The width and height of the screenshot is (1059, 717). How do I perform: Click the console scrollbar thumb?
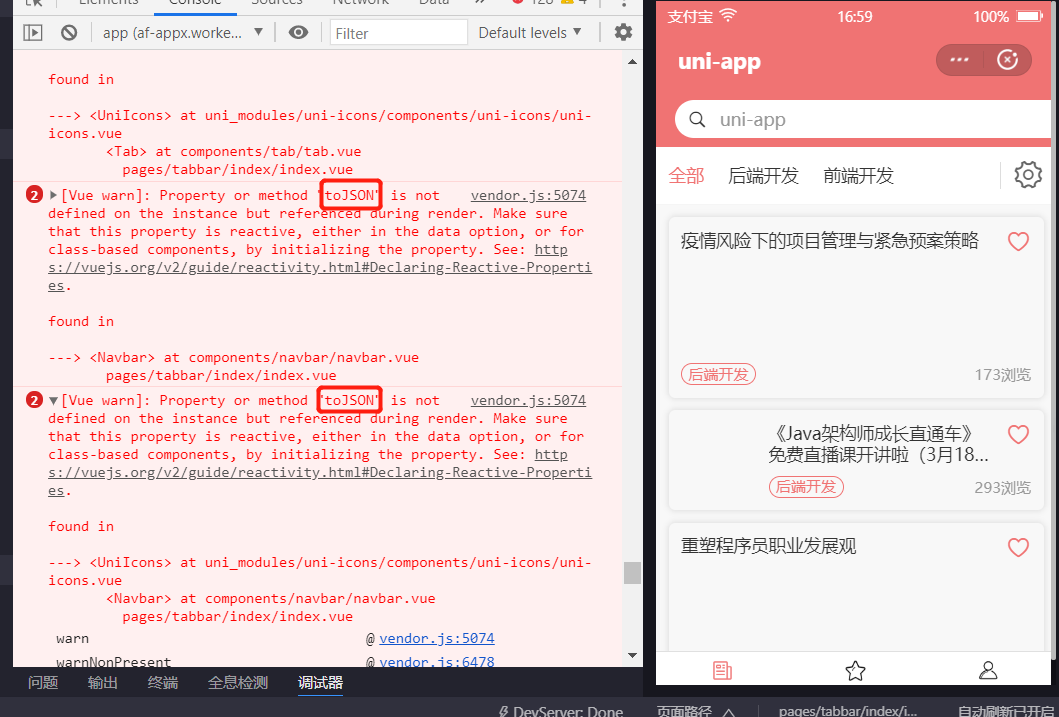tap(632, 573)
